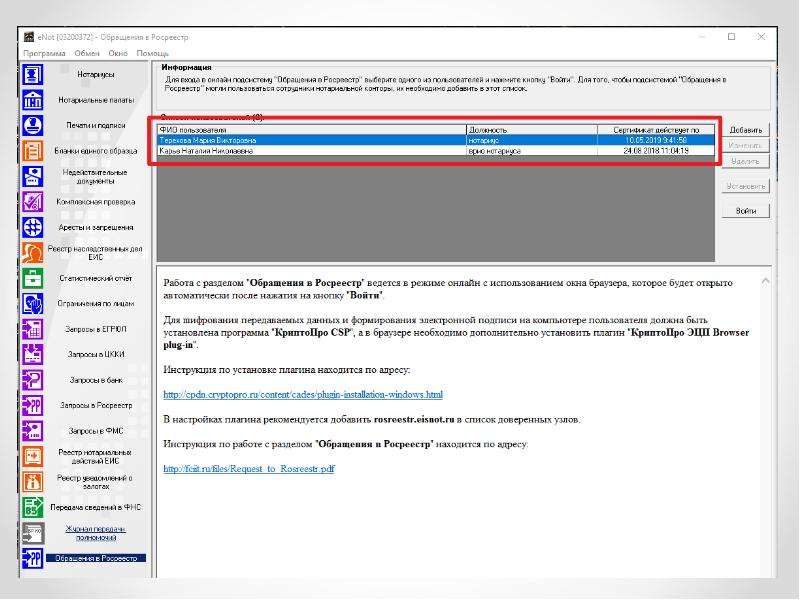Image resolution: width=800 pixels, height=600 pixels.
Task: Select the Нотариальные палаты building icon
Action: point(33,100)
